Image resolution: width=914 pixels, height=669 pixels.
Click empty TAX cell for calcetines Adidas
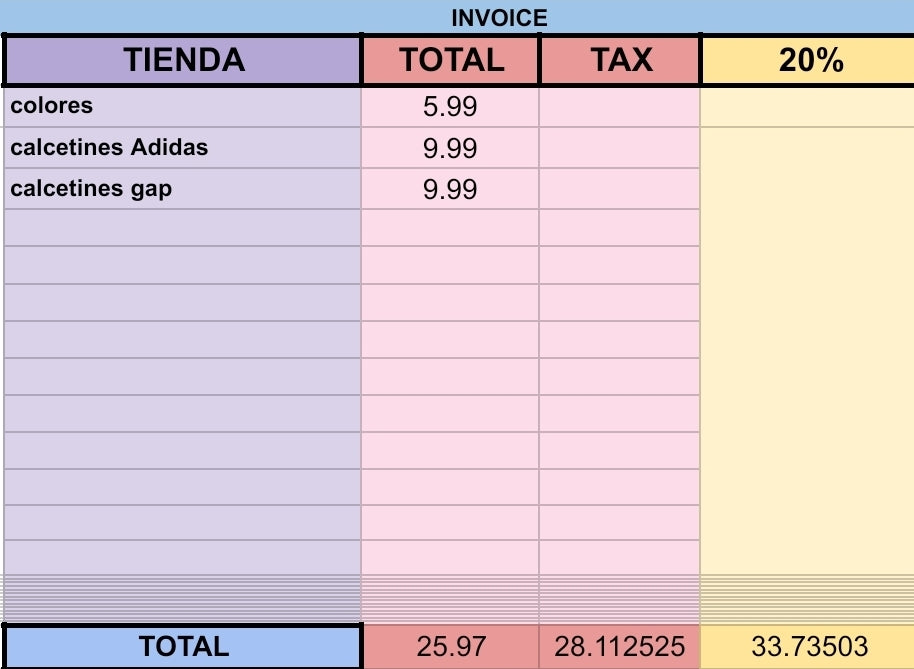tap(620, 149)
